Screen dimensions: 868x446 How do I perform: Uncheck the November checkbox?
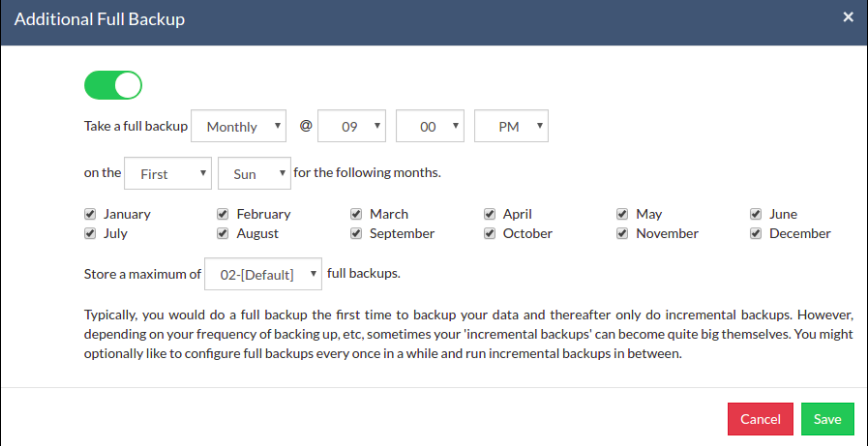click(x=622, y=234)
